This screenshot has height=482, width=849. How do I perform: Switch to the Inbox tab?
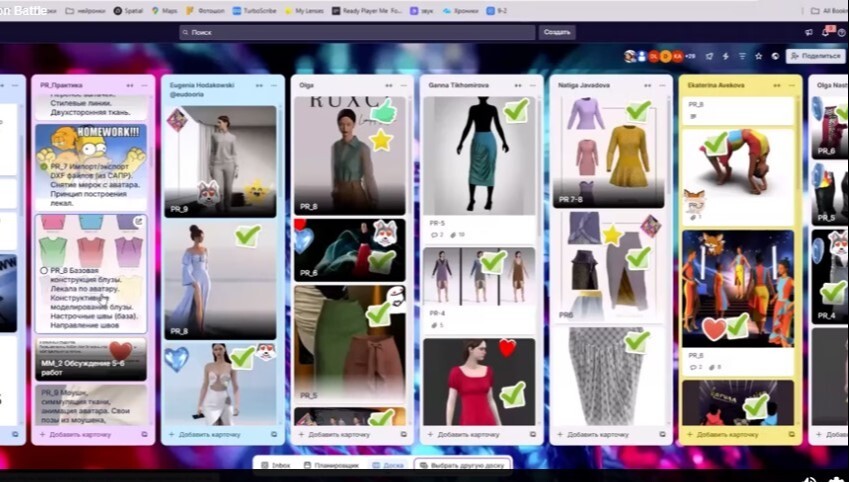[x=277, y=465]
